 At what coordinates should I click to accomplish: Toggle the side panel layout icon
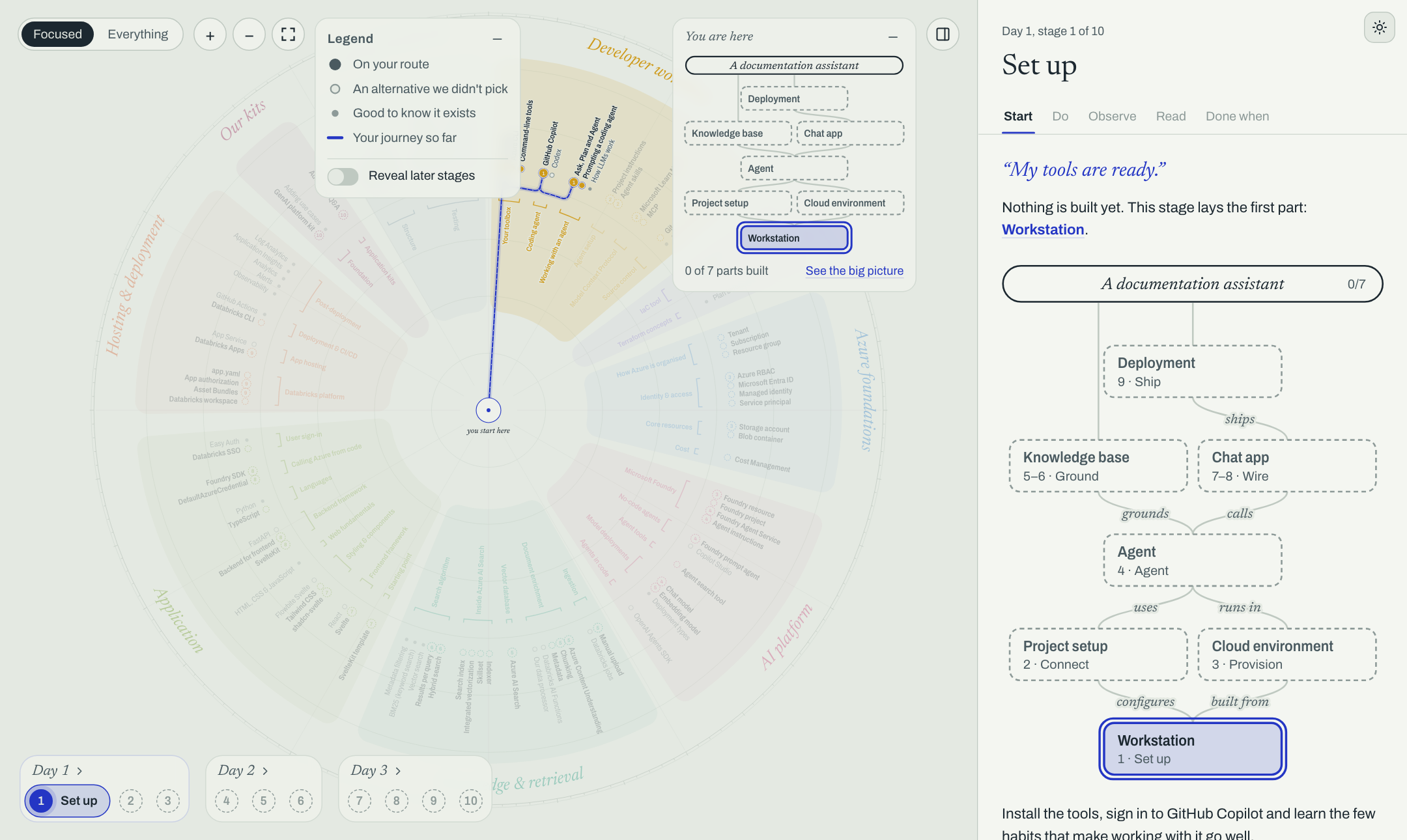[x=943, y=35]
